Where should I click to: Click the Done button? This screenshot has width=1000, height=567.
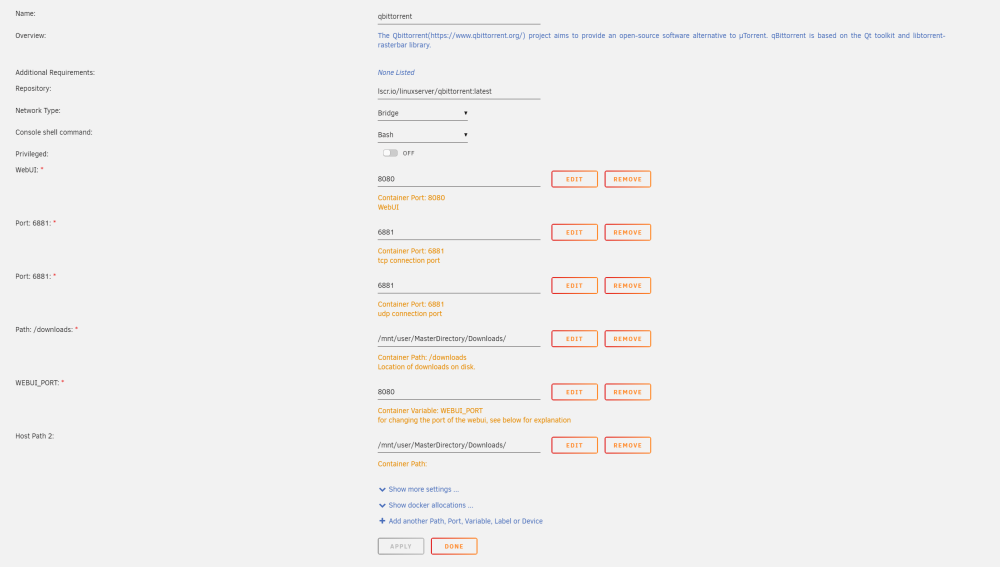454,547
